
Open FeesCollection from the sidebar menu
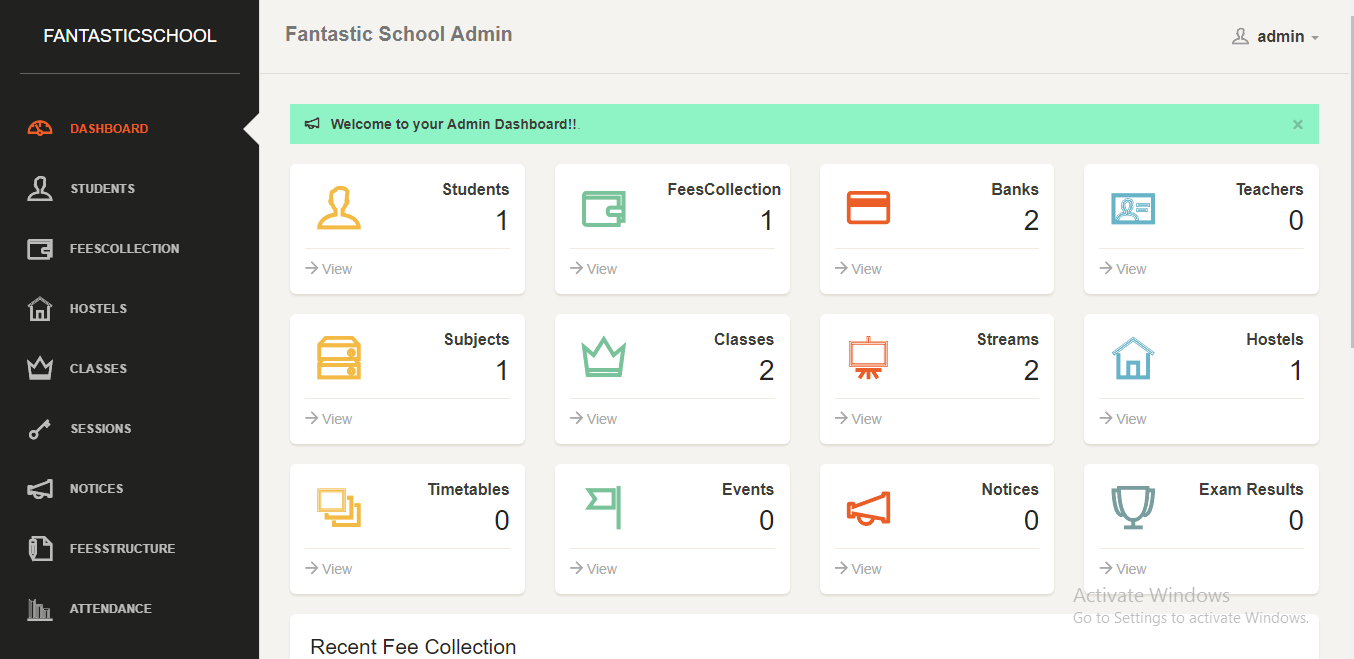point(124,249)
